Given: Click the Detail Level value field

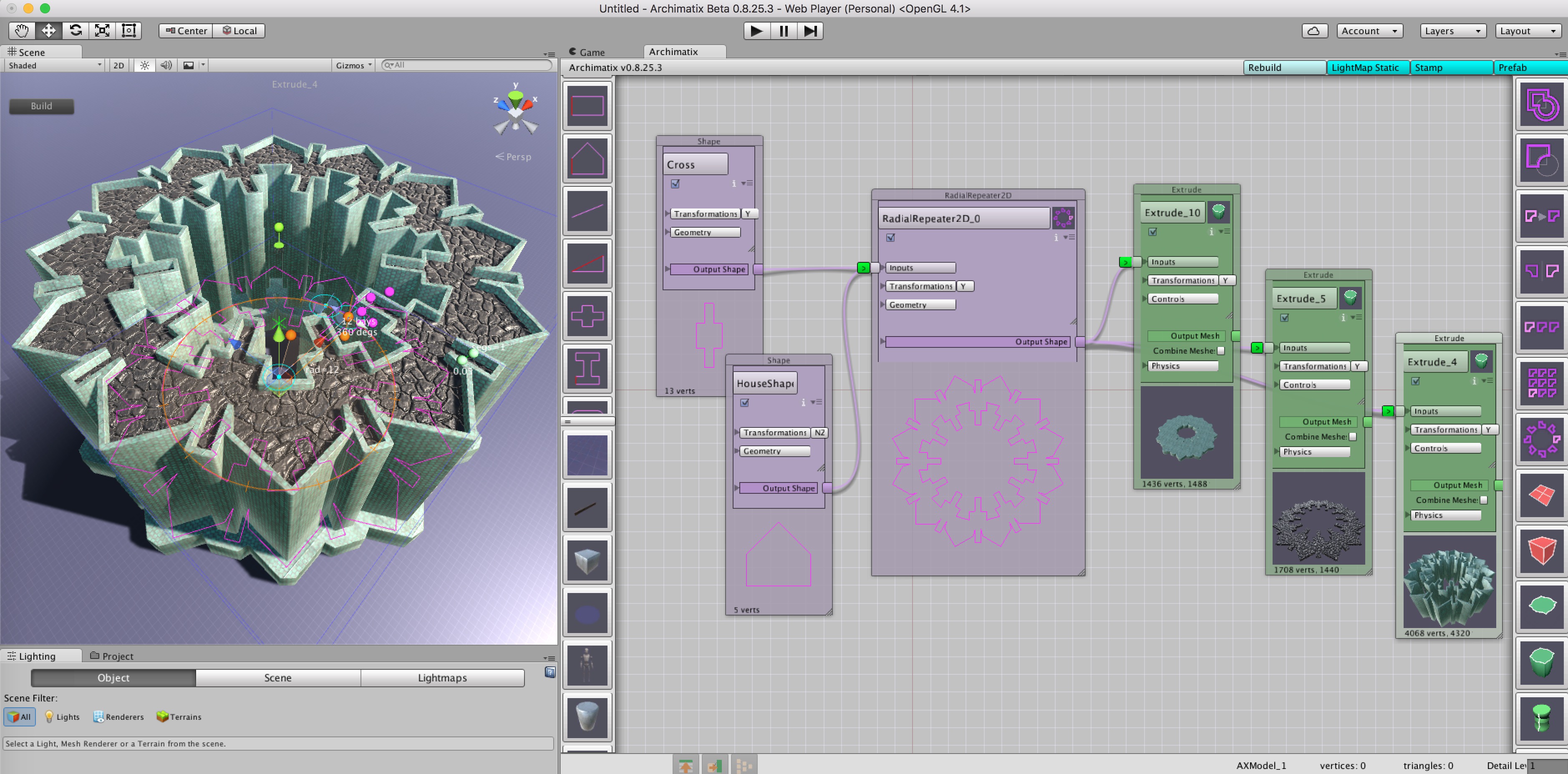Looking at the screenshot, I should (1547, 766).
